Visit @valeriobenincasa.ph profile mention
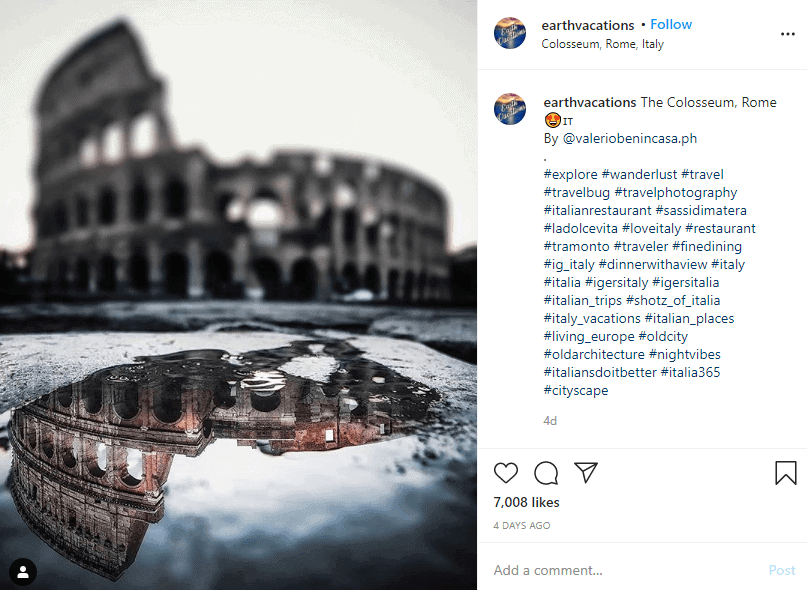The image size is (807, 590). point(630,138)
